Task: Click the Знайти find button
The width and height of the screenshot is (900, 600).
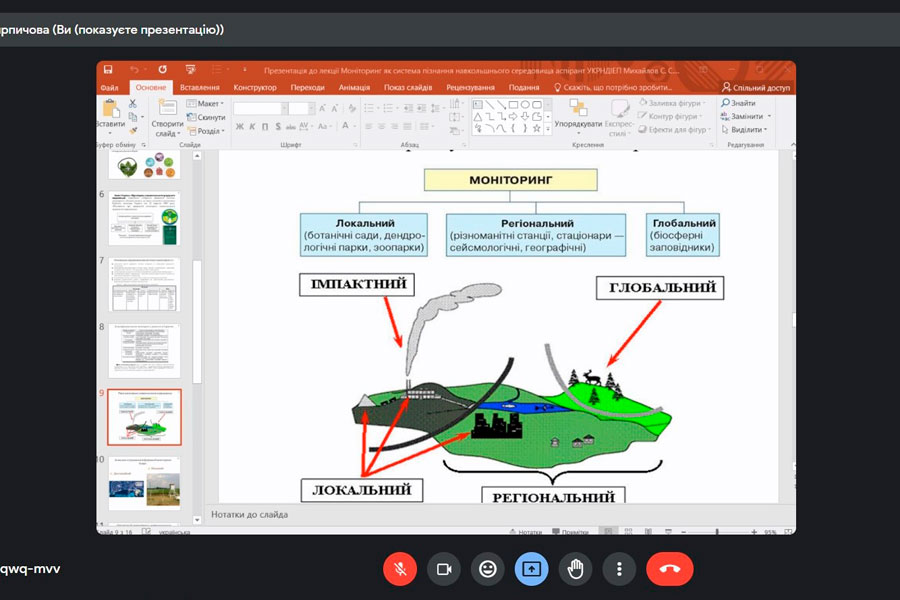Action: pyautogui.click(x=737, y=103)
